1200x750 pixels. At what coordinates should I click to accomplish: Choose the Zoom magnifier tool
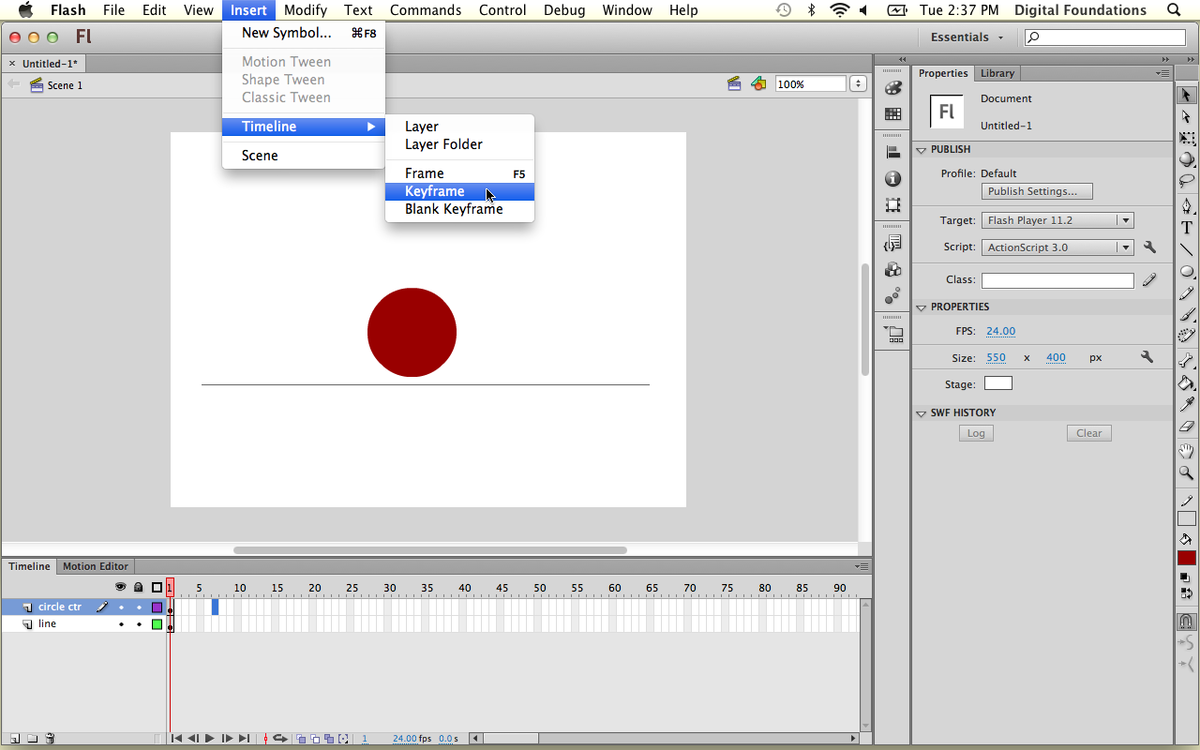(x=1186, y=472)
